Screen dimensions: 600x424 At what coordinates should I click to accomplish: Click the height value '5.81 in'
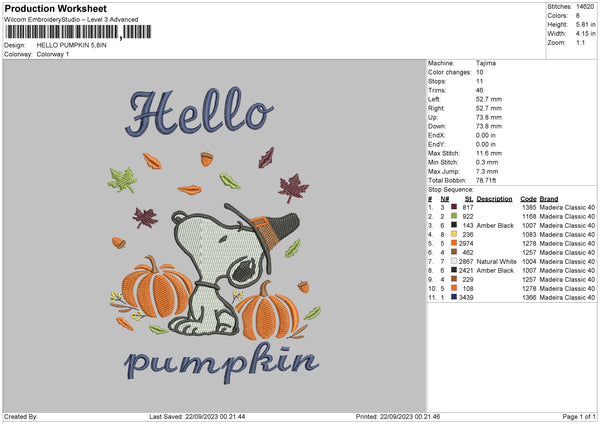pos(585,24)
